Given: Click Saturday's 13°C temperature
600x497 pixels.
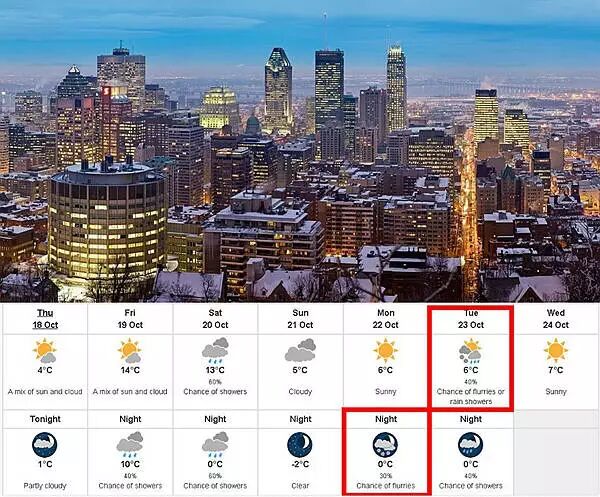Looking at the screenshot, I should point(215,370).
